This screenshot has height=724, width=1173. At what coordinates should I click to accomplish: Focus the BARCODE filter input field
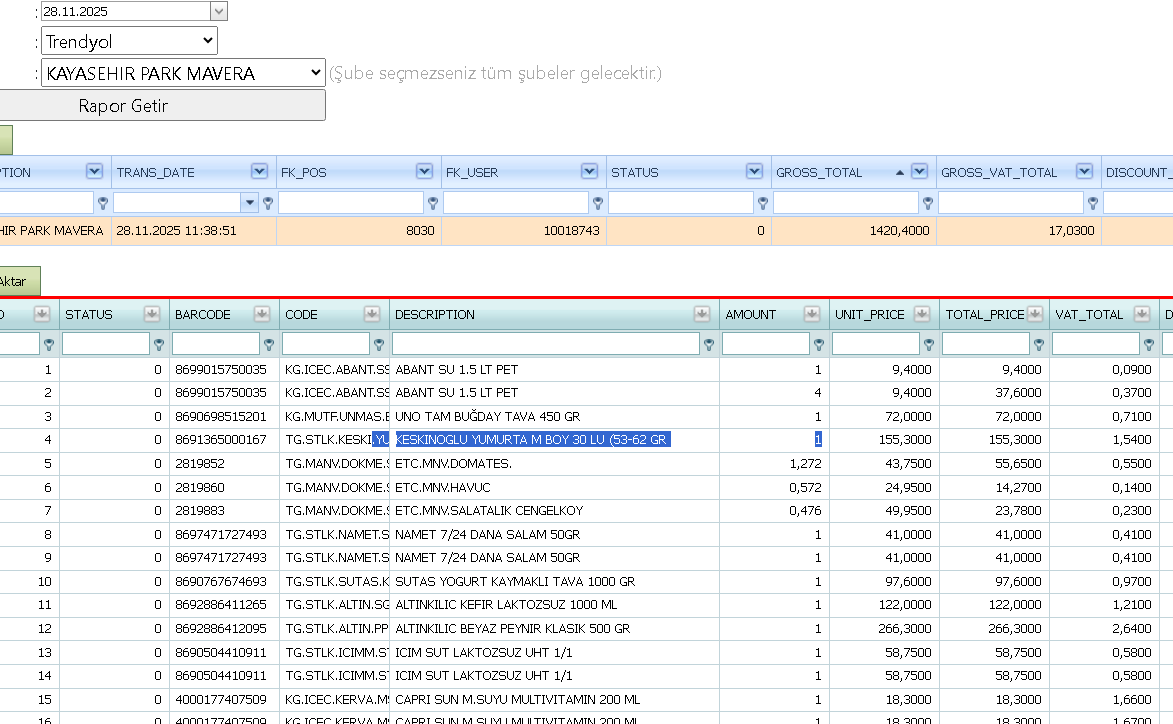pyautogui.click(x=215, y=344)
